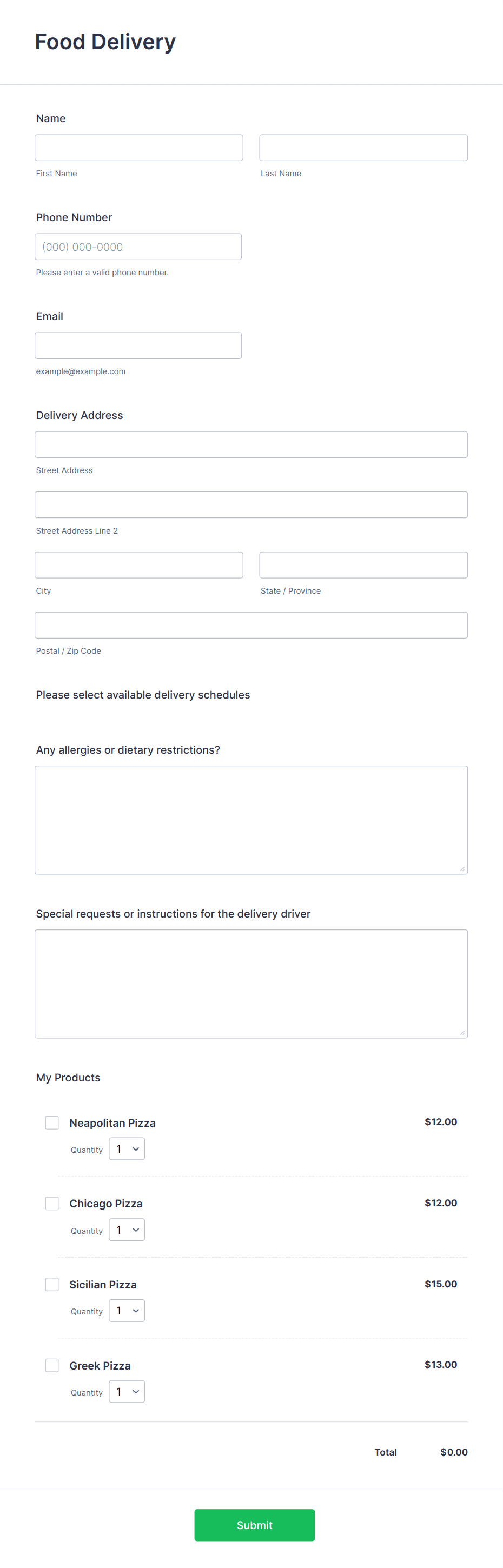Click the State / Province input
This screenshot has height=1568, width=503.
click(x=363, y=564)
